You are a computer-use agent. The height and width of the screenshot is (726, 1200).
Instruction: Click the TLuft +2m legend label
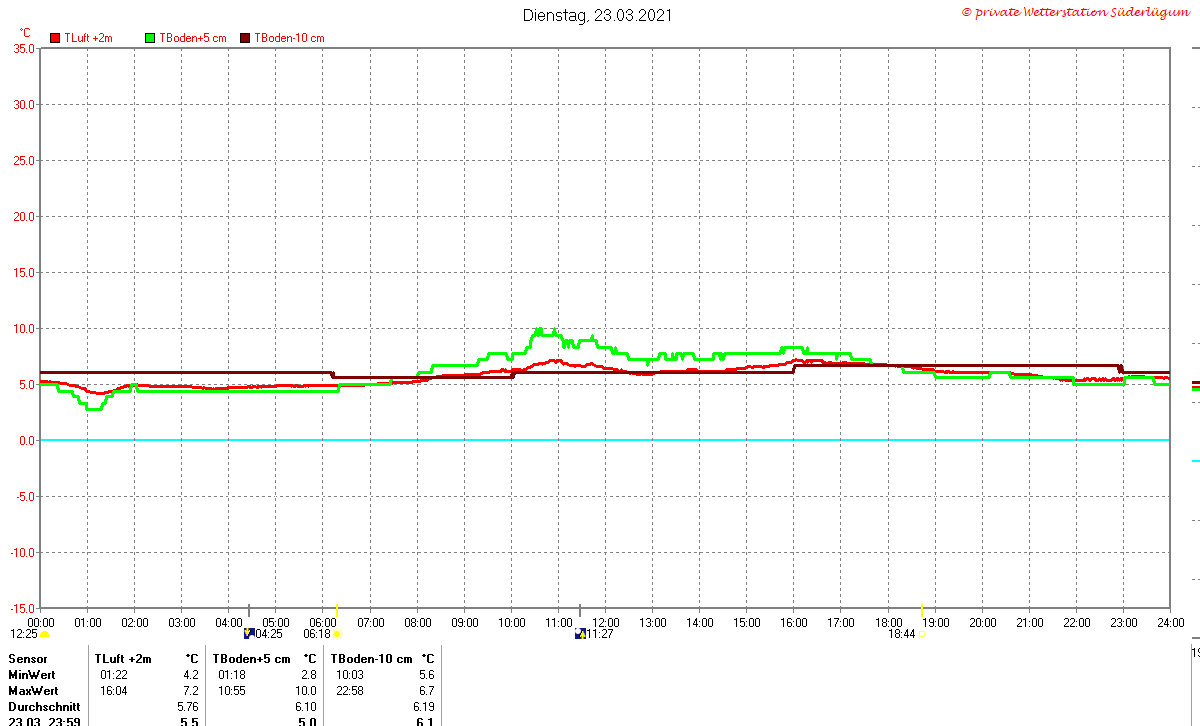pyautogui.click(x=88, y=38)
